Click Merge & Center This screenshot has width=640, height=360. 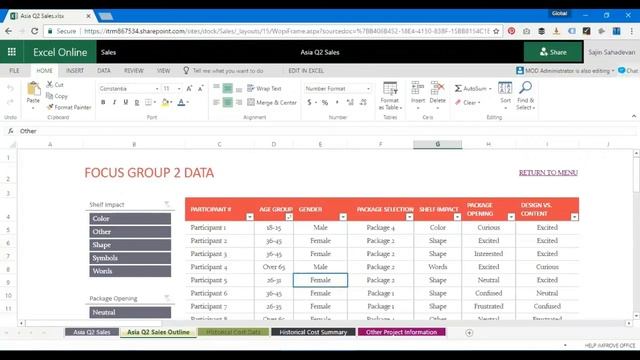(x=272, y=102)
